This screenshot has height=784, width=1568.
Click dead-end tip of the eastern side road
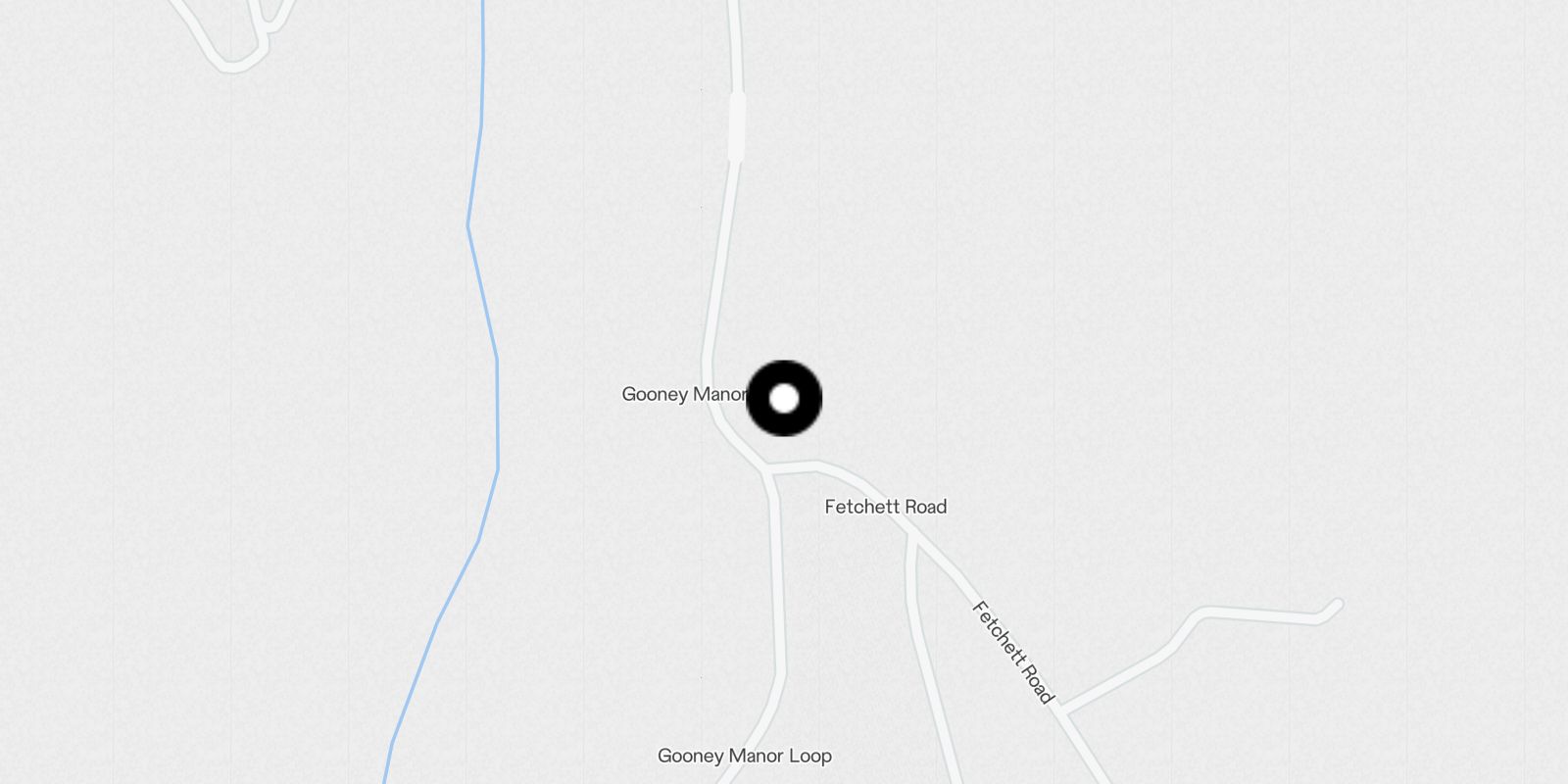1337,605
